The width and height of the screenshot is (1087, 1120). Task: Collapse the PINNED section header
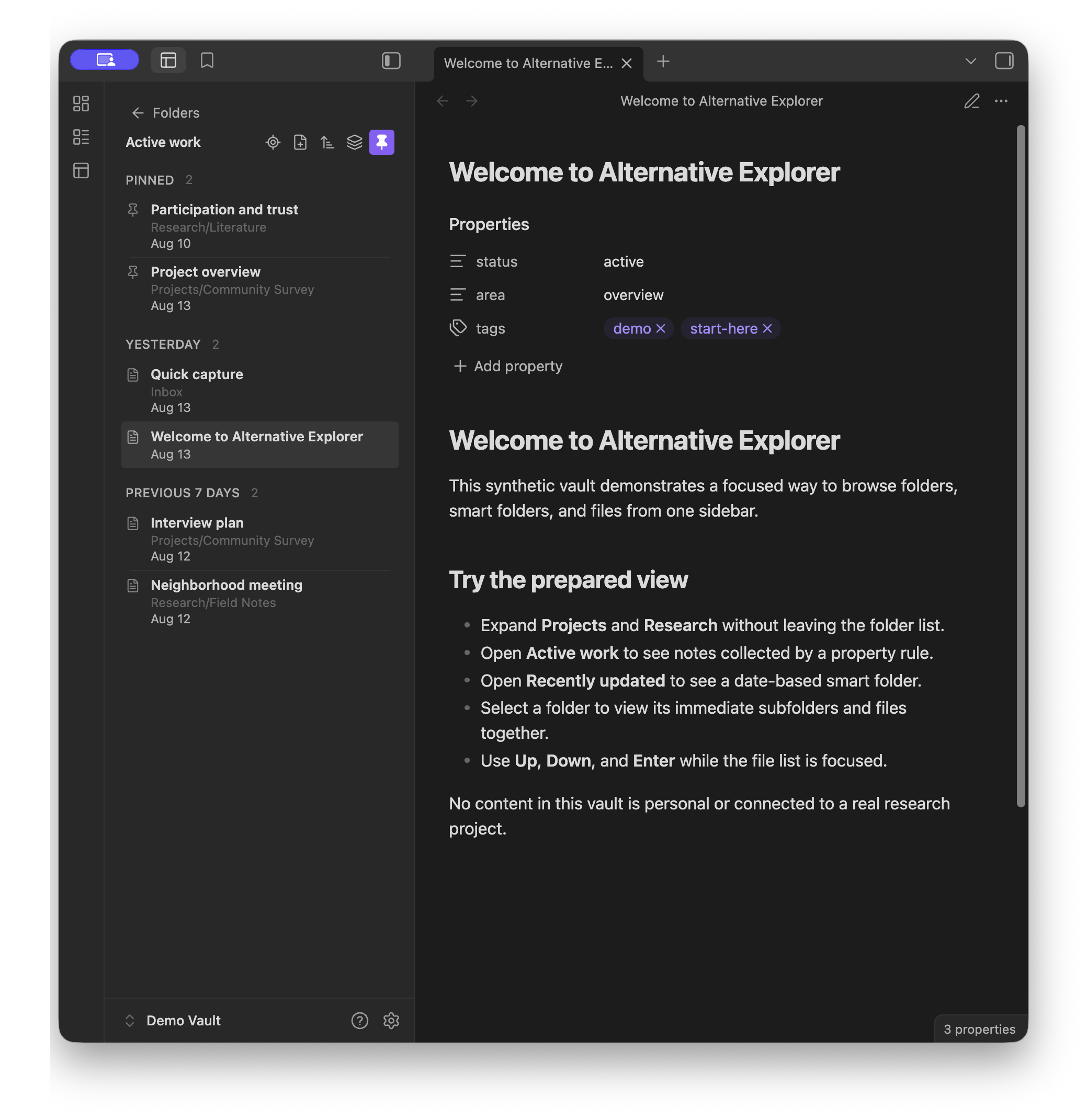click(x=159, y=180)
